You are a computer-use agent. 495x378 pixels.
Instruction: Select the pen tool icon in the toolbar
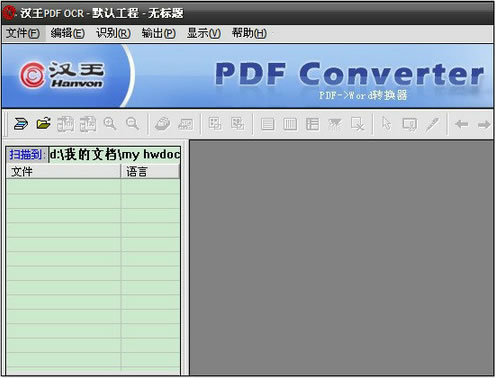432,124
